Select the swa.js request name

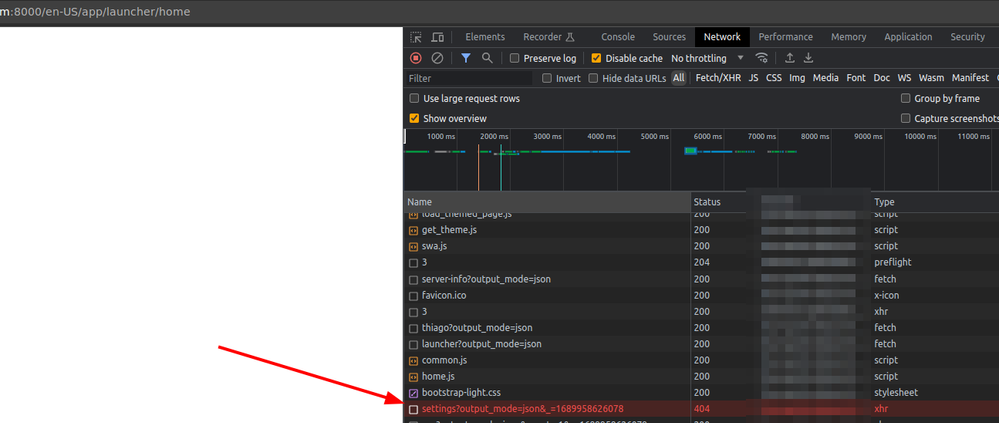pos(436,246)
